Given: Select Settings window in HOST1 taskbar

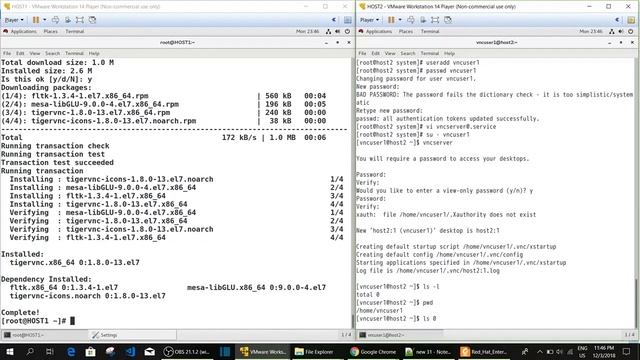Looking at the screenshot, I should (x=133, y=335).
